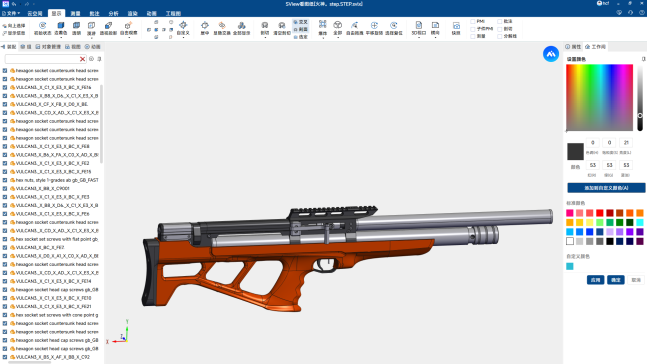Open dropdown arrow under 3D button
Screen dimensions: 647x364
[x=418, y=38]
